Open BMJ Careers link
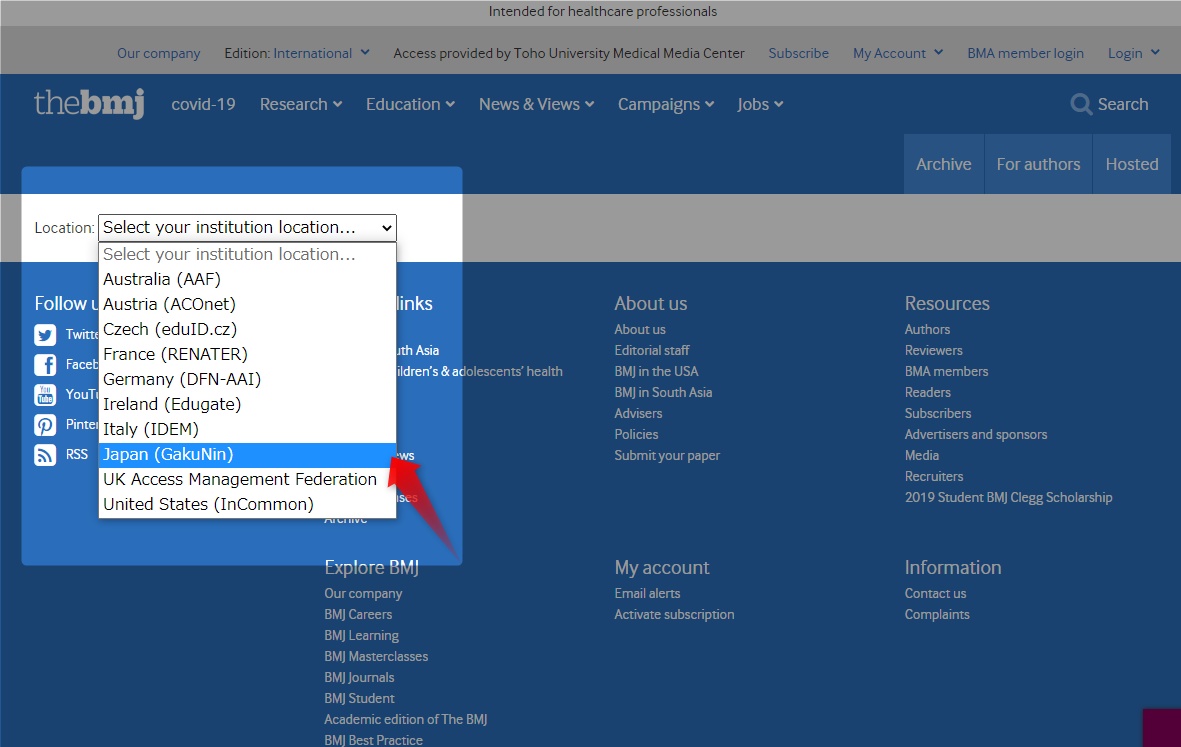1181x747 pixels. 358,614
